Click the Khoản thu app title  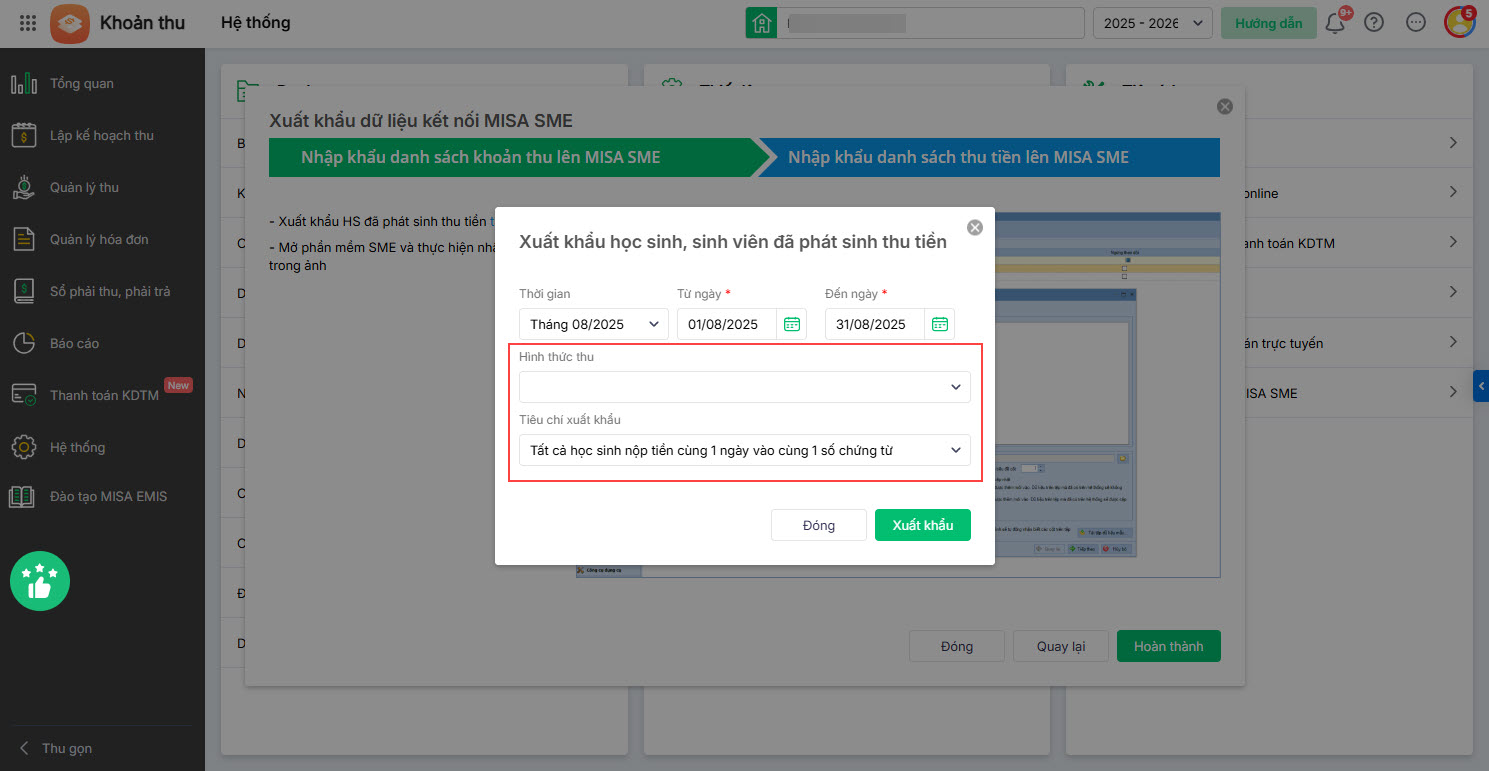(x=142, y=23)
